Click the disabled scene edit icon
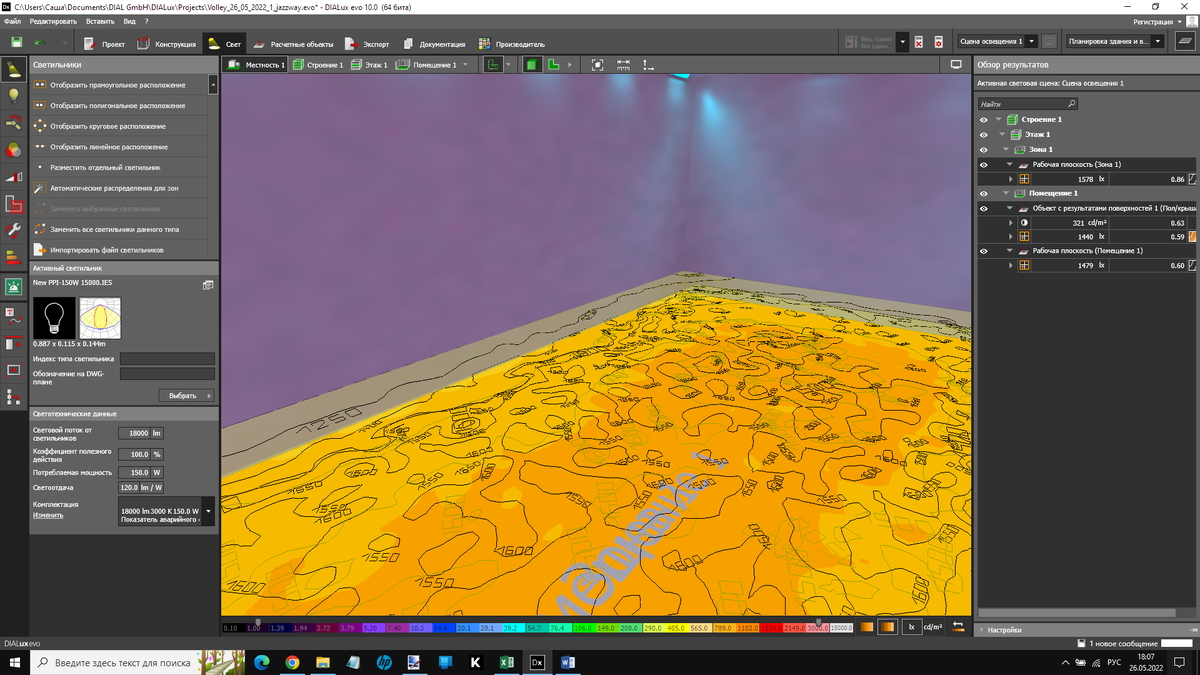The image size is (1200, 675). click(1049, 42)
